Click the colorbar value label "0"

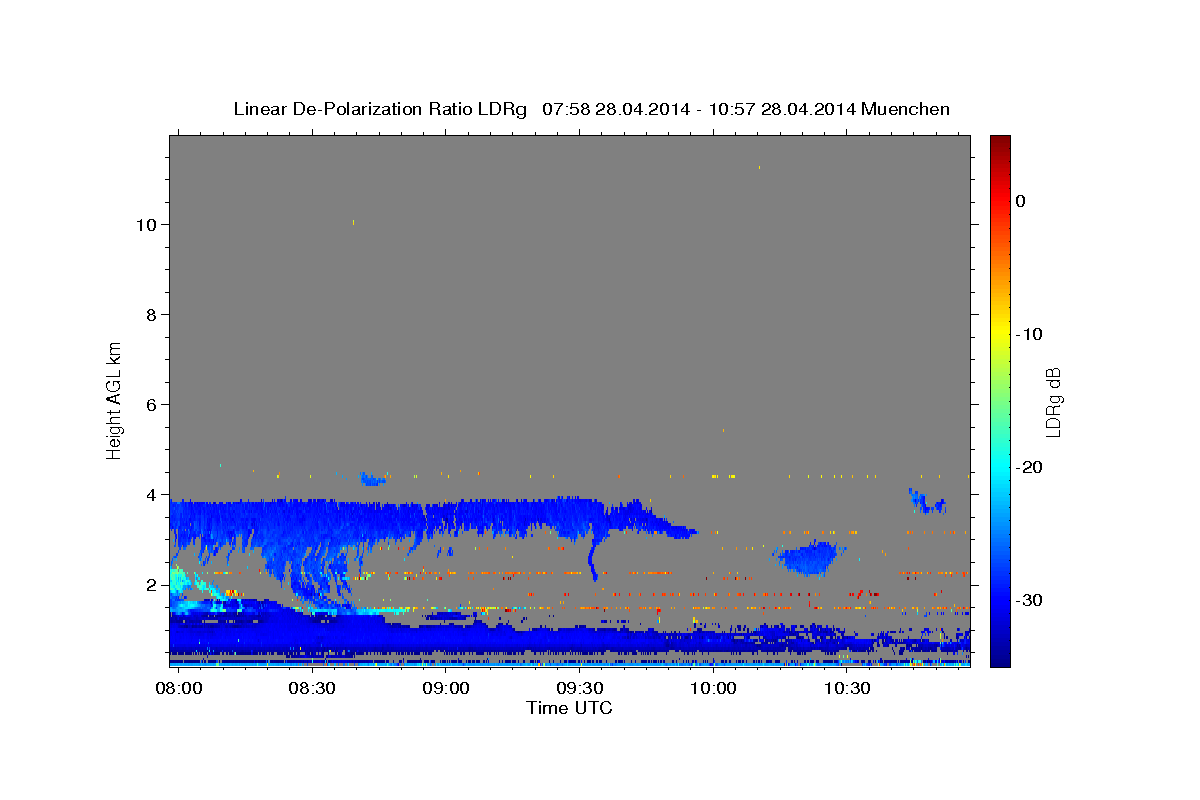click(1020, 201)
